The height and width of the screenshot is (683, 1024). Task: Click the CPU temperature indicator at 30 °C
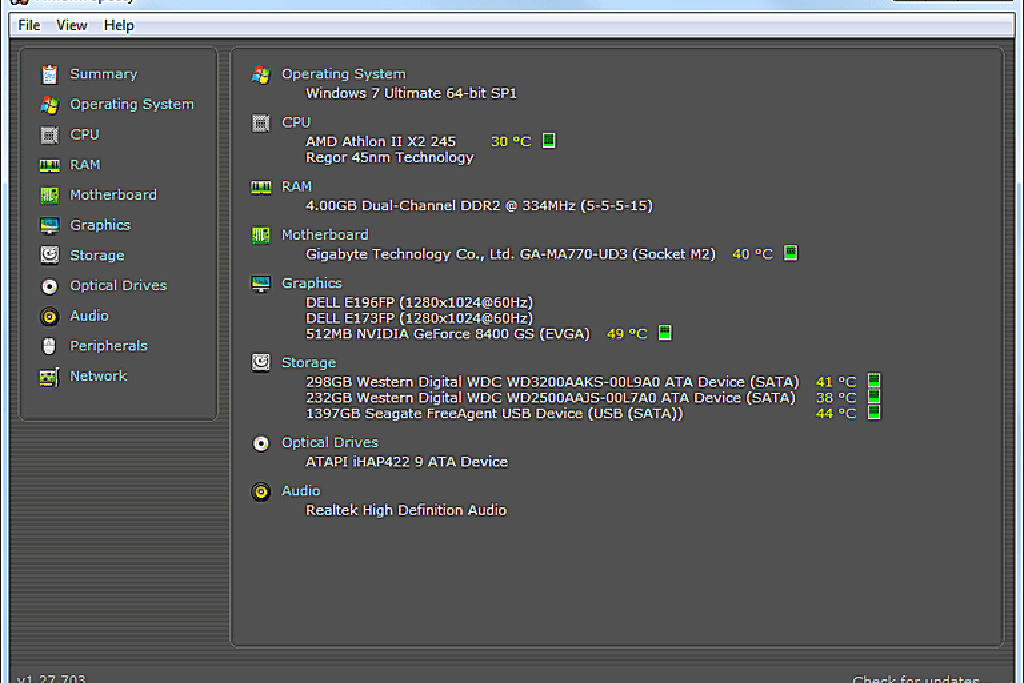pyautogui.click(x=548, y=141)
